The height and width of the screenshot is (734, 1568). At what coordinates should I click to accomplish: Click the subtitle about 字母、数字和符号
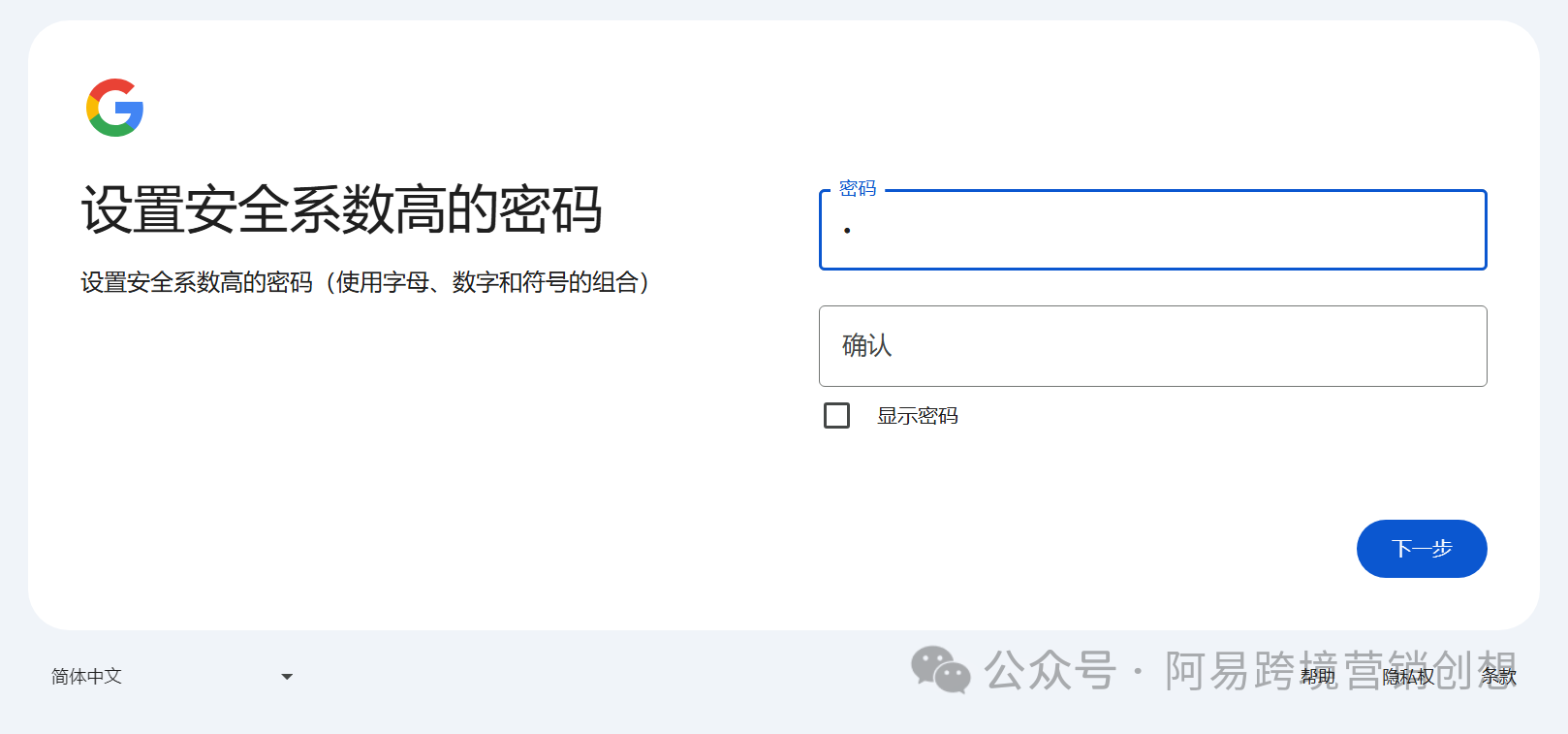[x=365, y=282]
